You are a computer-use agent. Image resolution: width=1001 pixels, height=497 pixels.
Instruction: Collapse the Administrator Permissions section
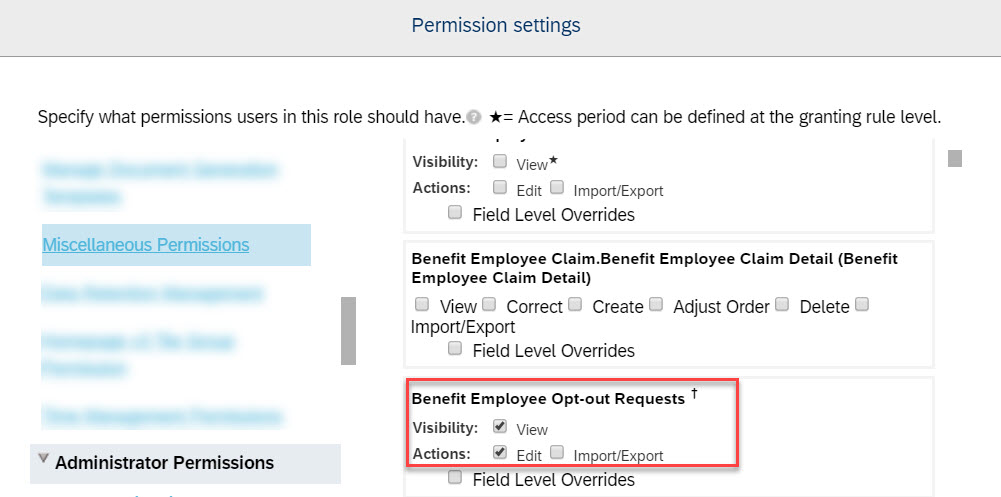[43, 457]
